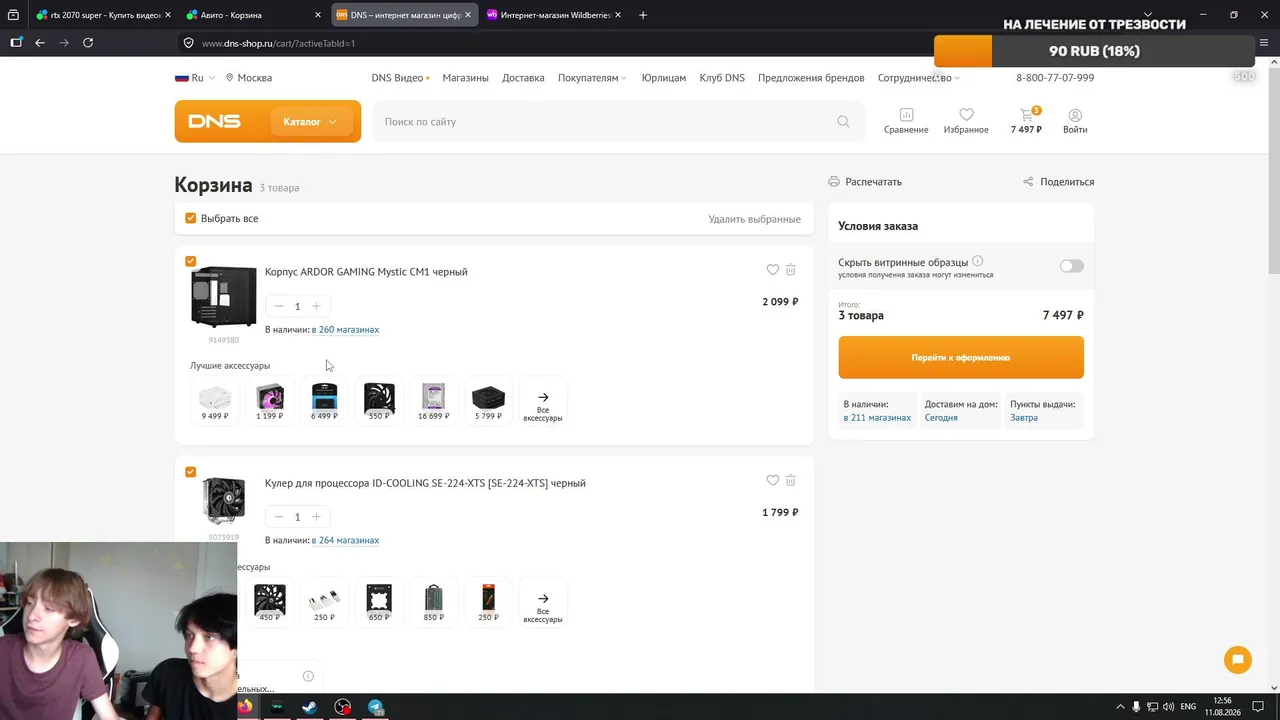Click the site security shield icon in address bar
Viewport: 1280px width, 720px height.
[188, 43]
